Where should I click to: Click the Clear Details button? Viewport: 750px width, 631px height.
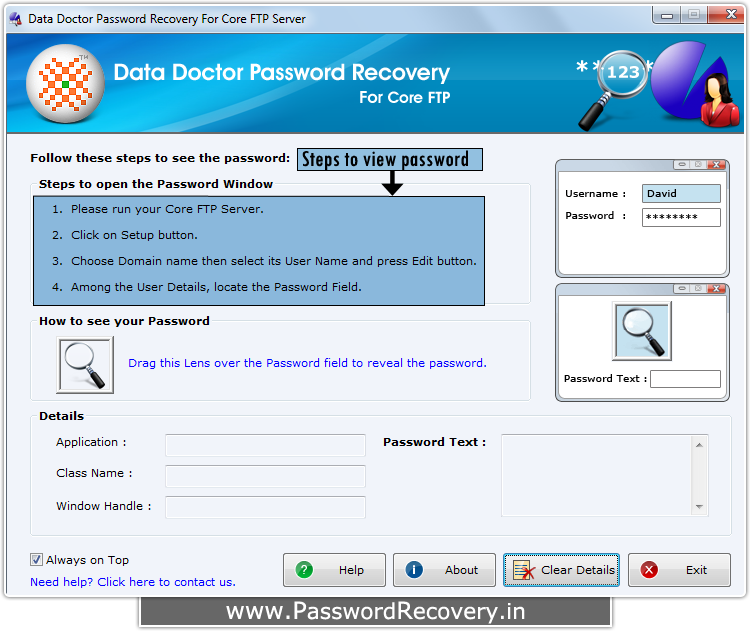[561, 570]
